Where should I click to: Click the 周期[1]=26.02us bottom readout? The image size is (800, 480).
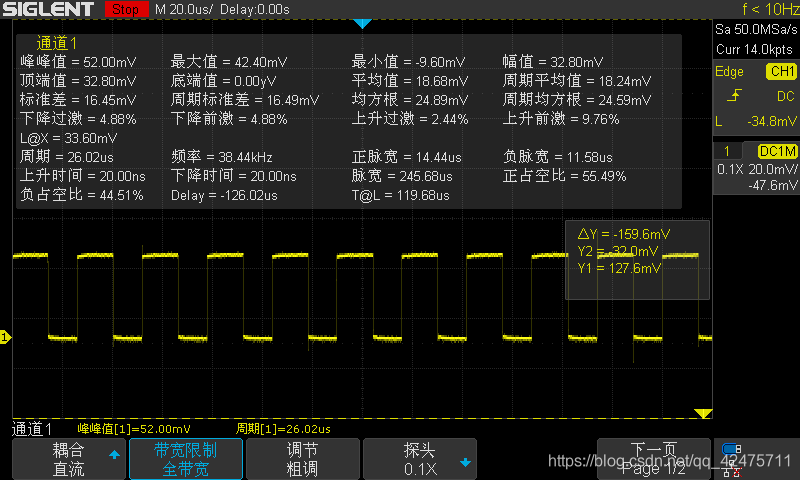point(283,429)
